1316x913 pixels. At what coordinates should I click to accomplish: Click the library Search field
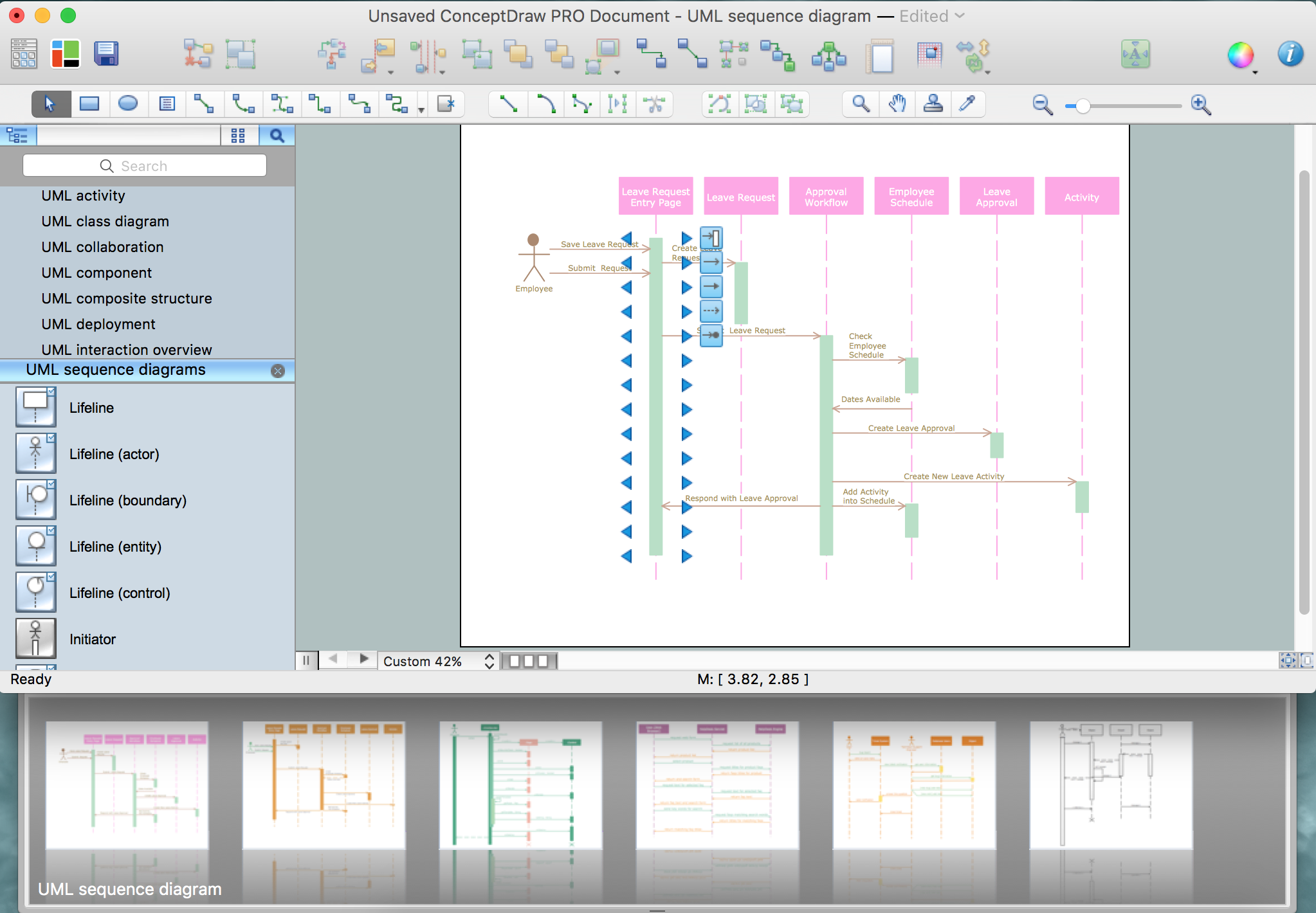click(x=145, y=166)
